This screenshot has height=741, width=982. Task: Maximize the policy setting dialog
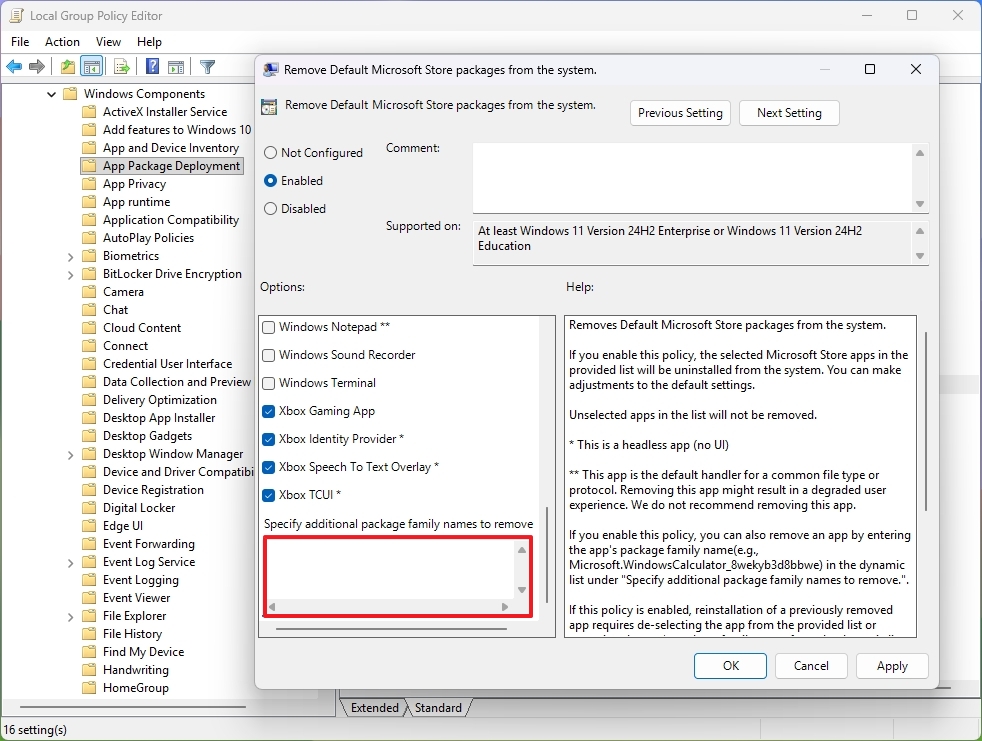coord(870,70)
